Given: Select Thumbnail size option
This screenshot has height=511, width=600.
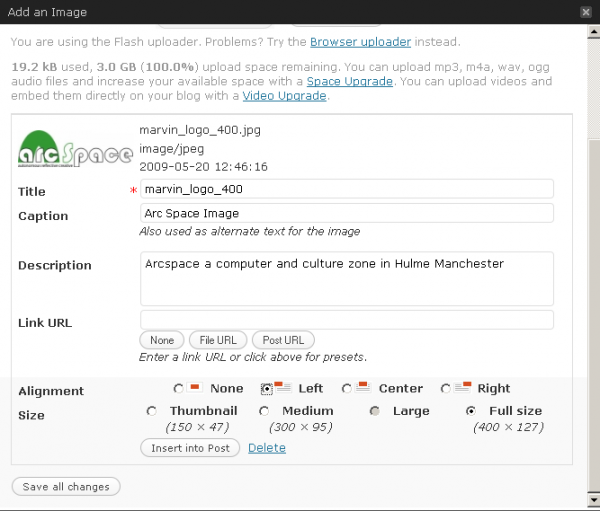Looking at the screenshot, I should tap(152, 411).
